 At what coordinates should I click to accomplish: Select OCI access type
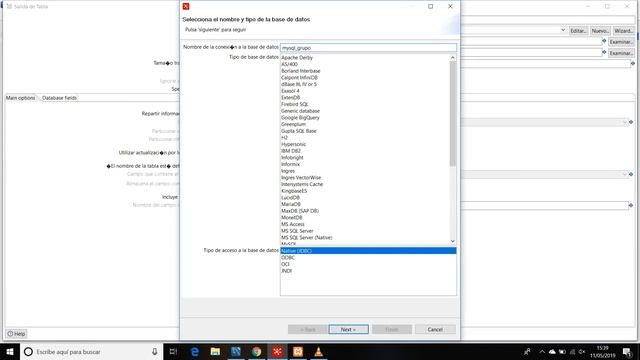285,264
